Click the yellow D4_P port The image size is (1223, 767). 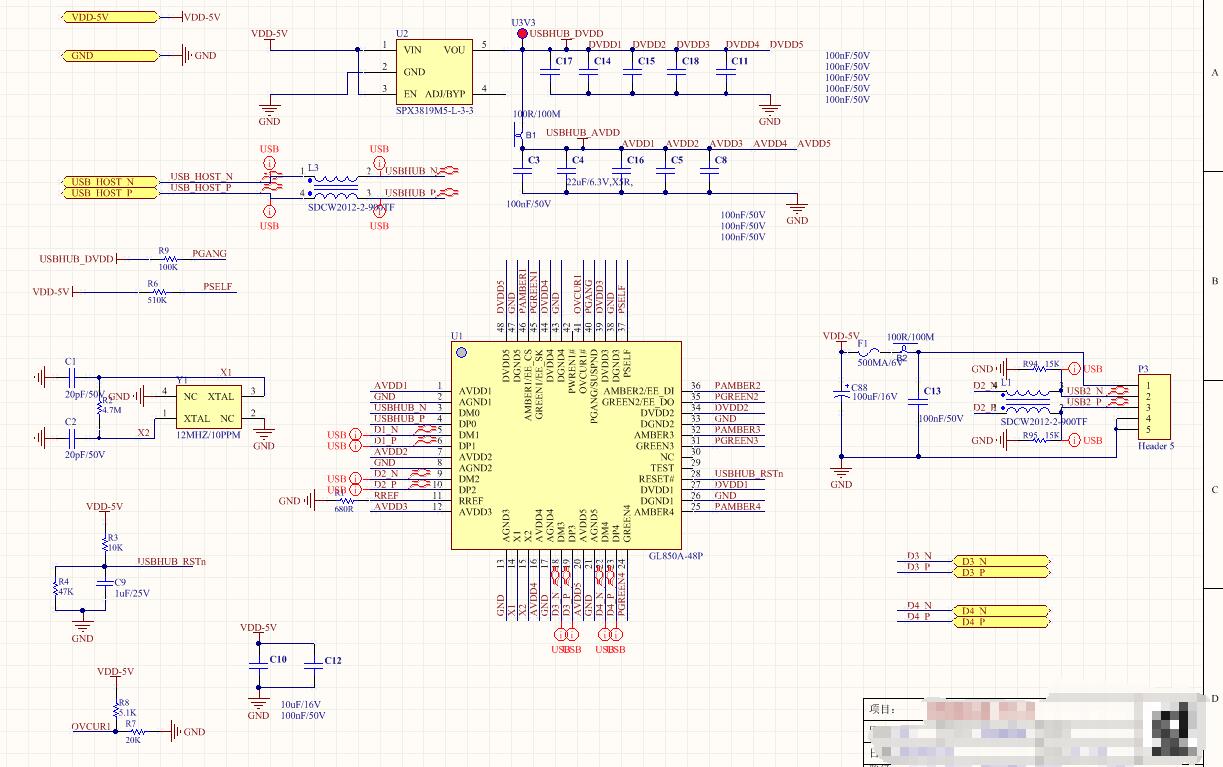(x=1000, y=622)
